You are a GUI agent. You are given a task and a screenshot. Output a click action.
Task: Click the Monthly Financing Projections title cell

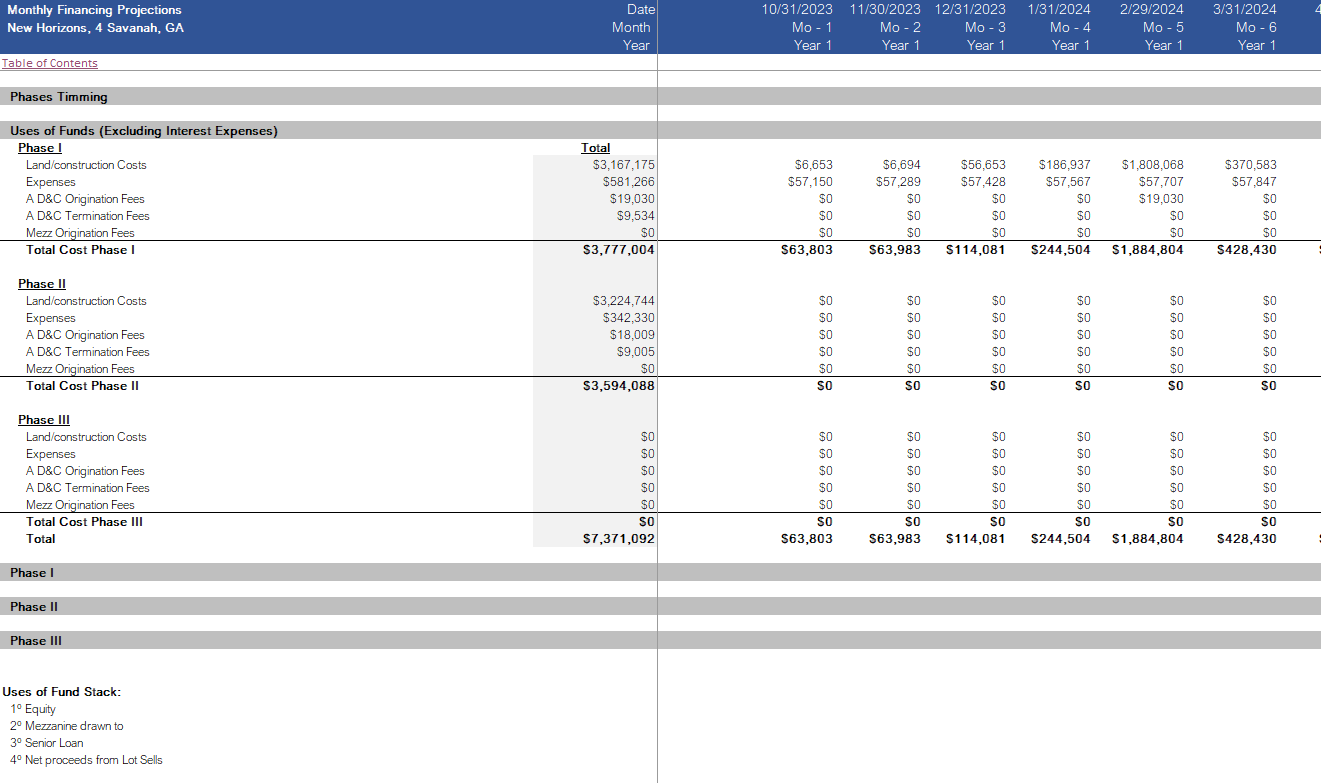pos(95,10)
